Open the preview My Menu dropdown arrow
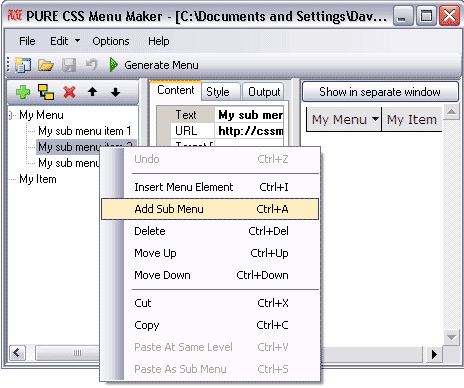 375,119
